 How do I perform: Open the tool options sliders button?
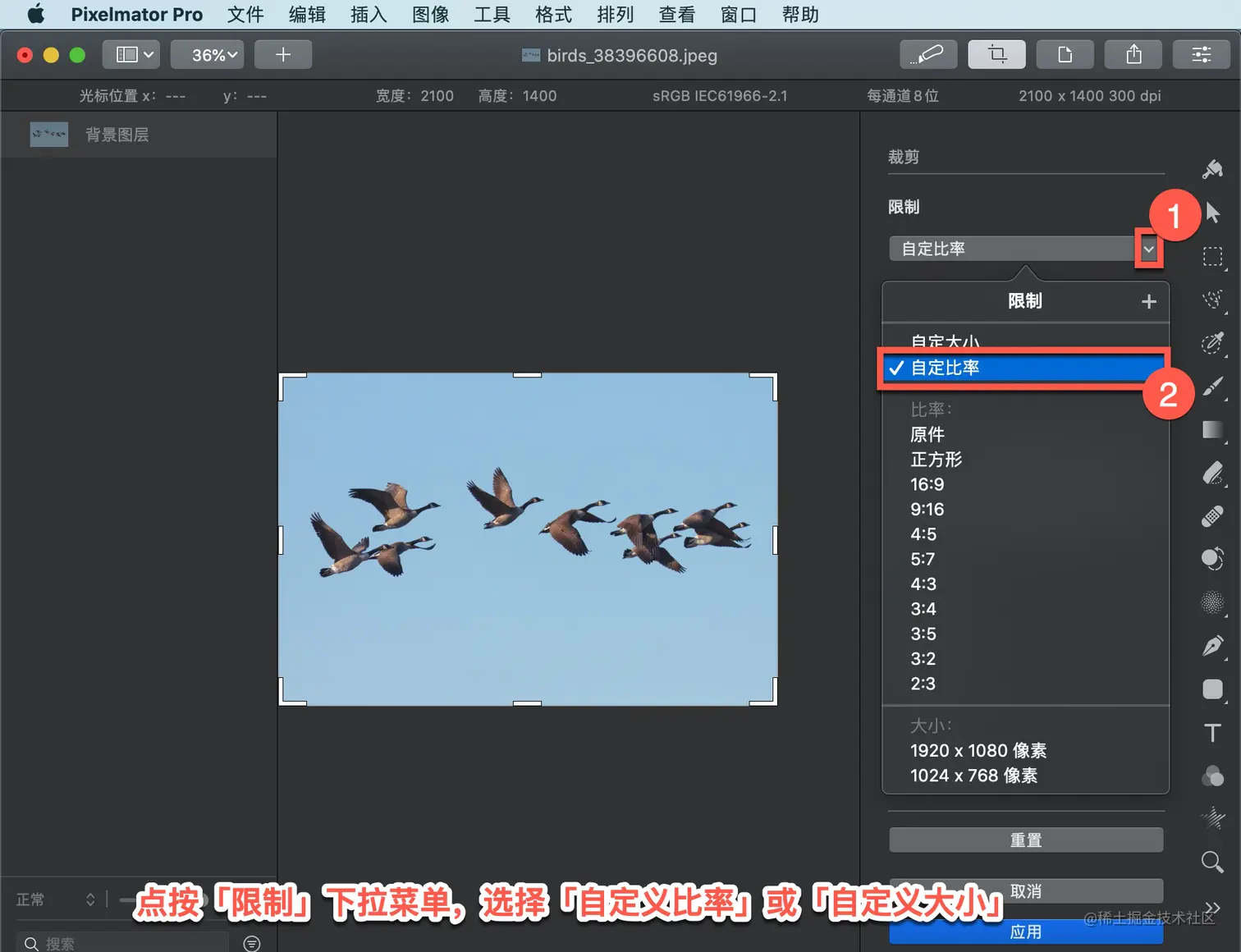pyautogui.click(x=1202, y=55)
